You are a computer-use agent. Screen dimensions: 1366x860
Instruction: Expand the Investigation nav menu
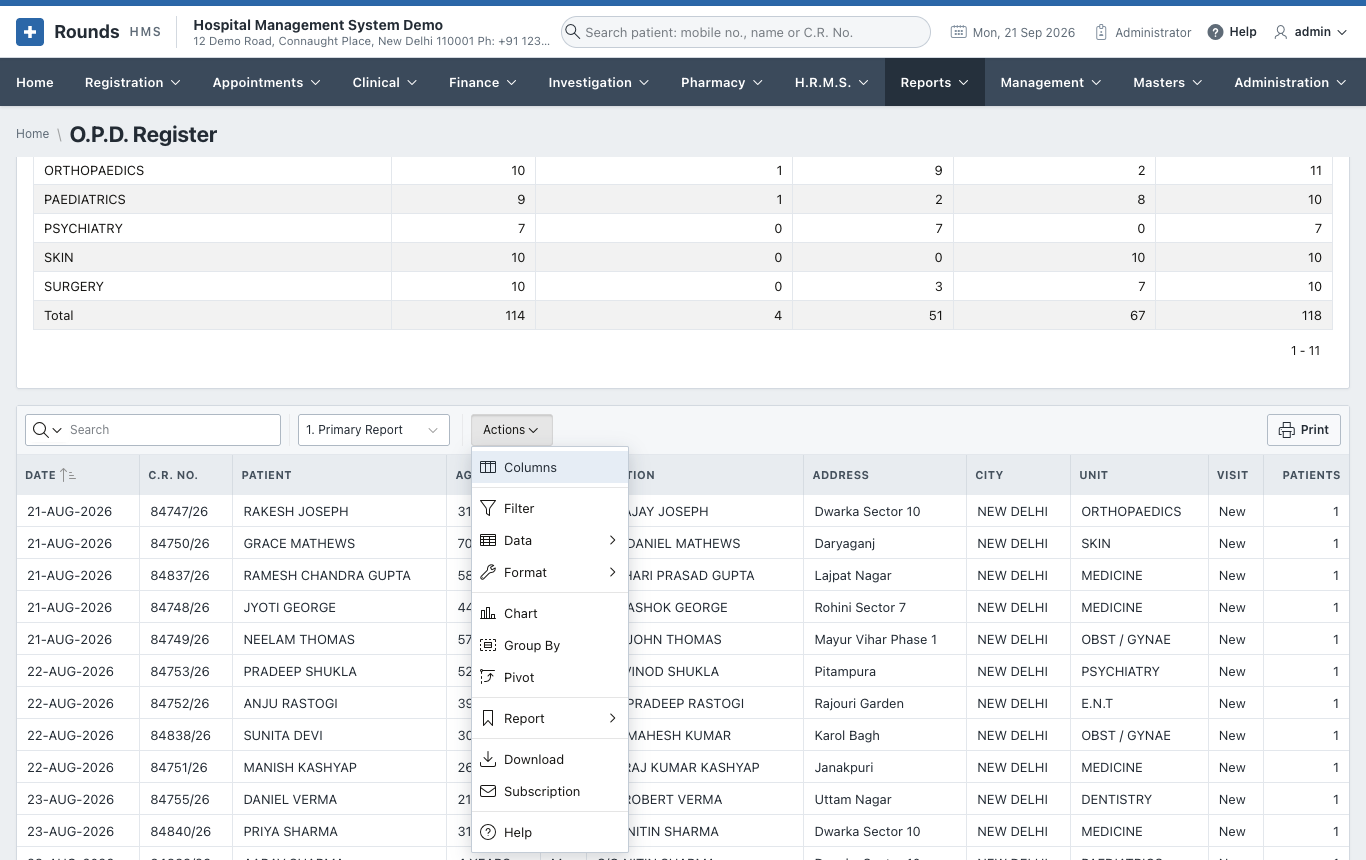pos(598,82)
